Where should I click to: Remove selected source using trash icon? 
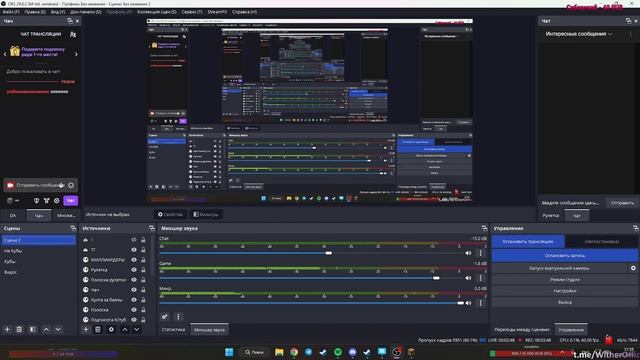98,329
